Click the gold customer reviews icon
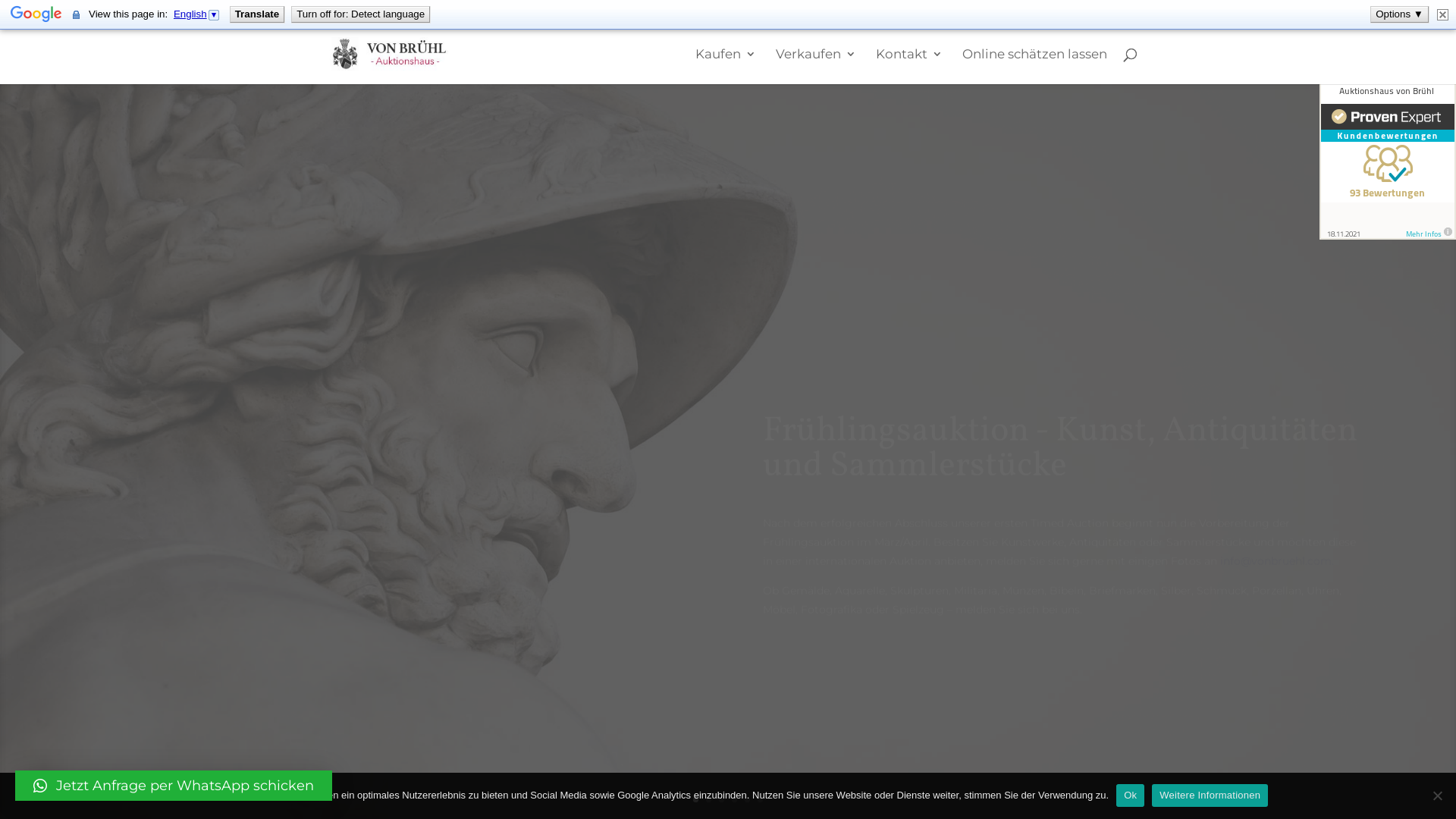Screen dimensions: 1456x819 click(1386, 163)
